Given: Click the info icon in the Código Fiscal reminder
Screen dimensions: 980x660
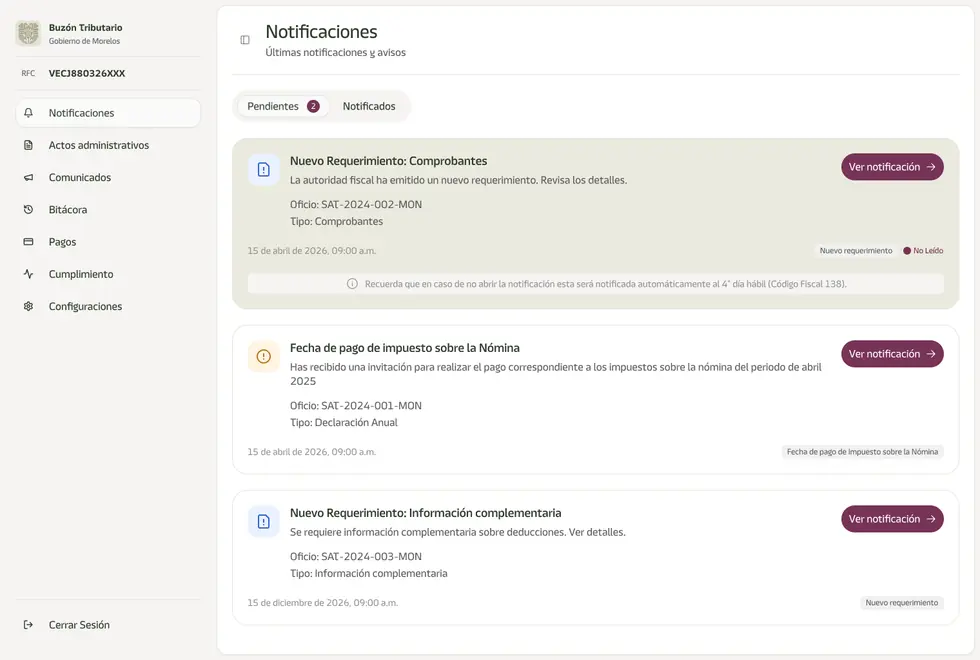Looking at the screenshot, I should click(352, 284).
